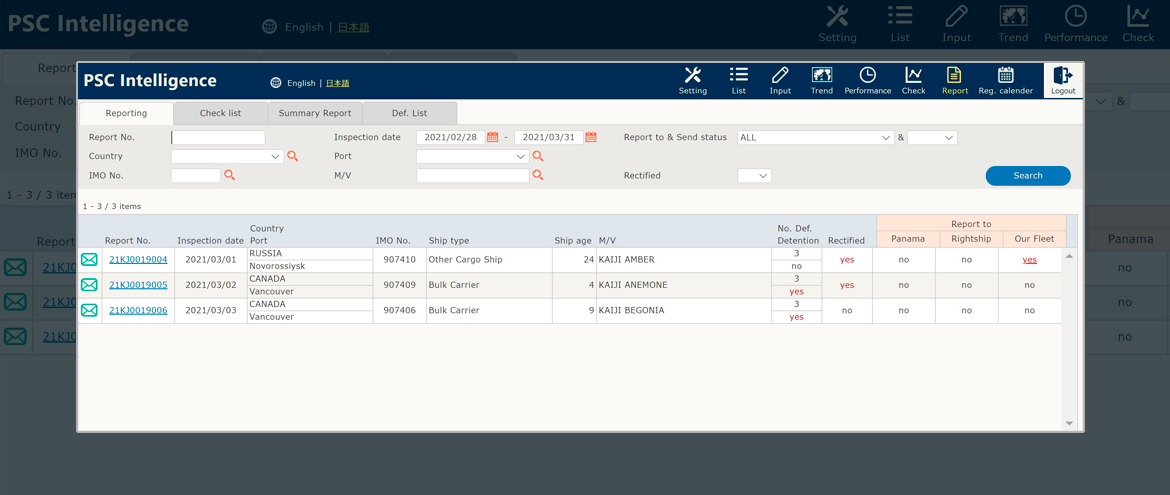Open the Setting wrench icon in the front window

[x=692, y=75]
